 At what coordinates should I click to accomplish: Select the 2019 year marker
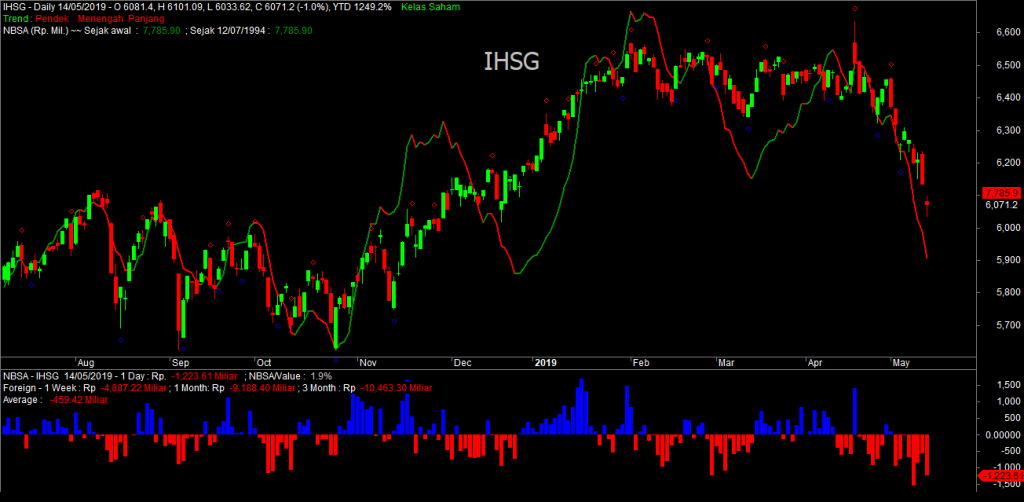pos(545,362)
